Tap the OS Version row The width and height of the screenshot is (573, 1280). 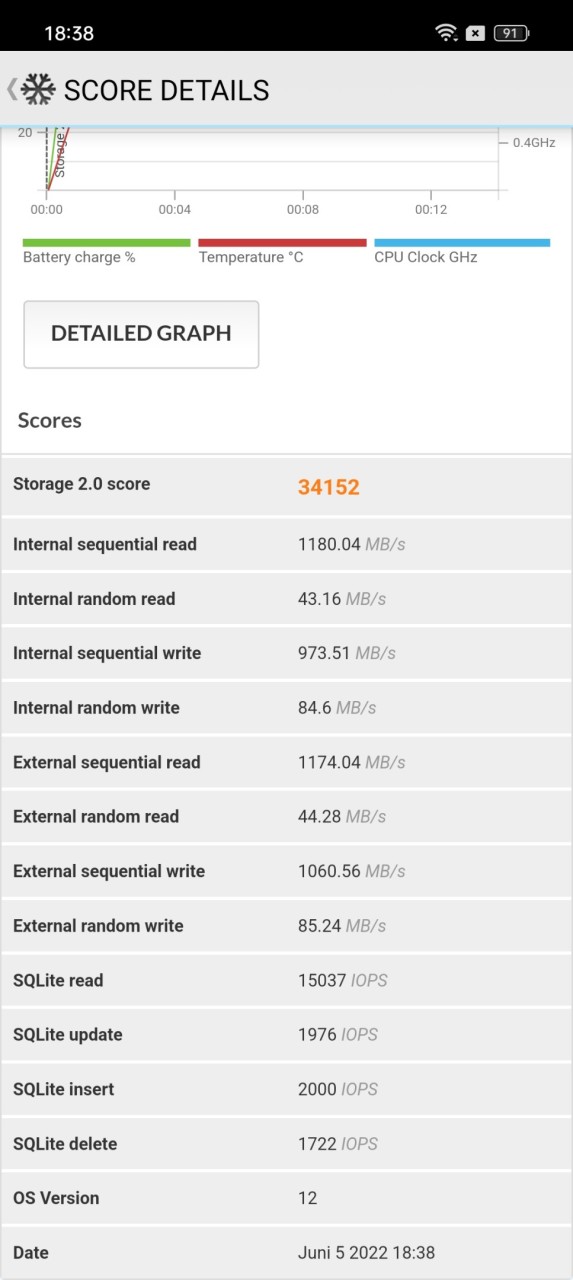click(286, 1198)
